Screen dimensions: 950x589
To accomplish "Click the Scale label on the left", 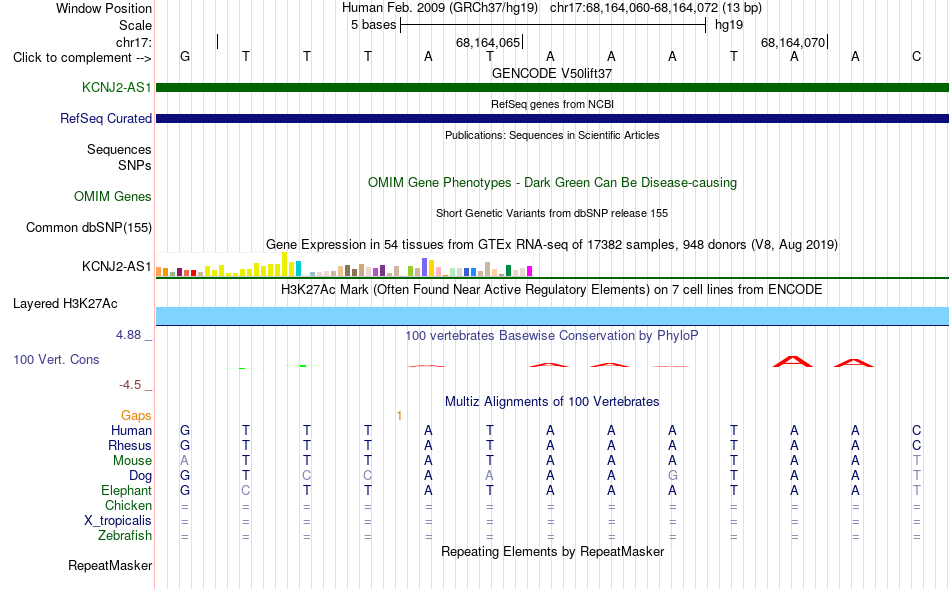I will click(x=135, y=25).
